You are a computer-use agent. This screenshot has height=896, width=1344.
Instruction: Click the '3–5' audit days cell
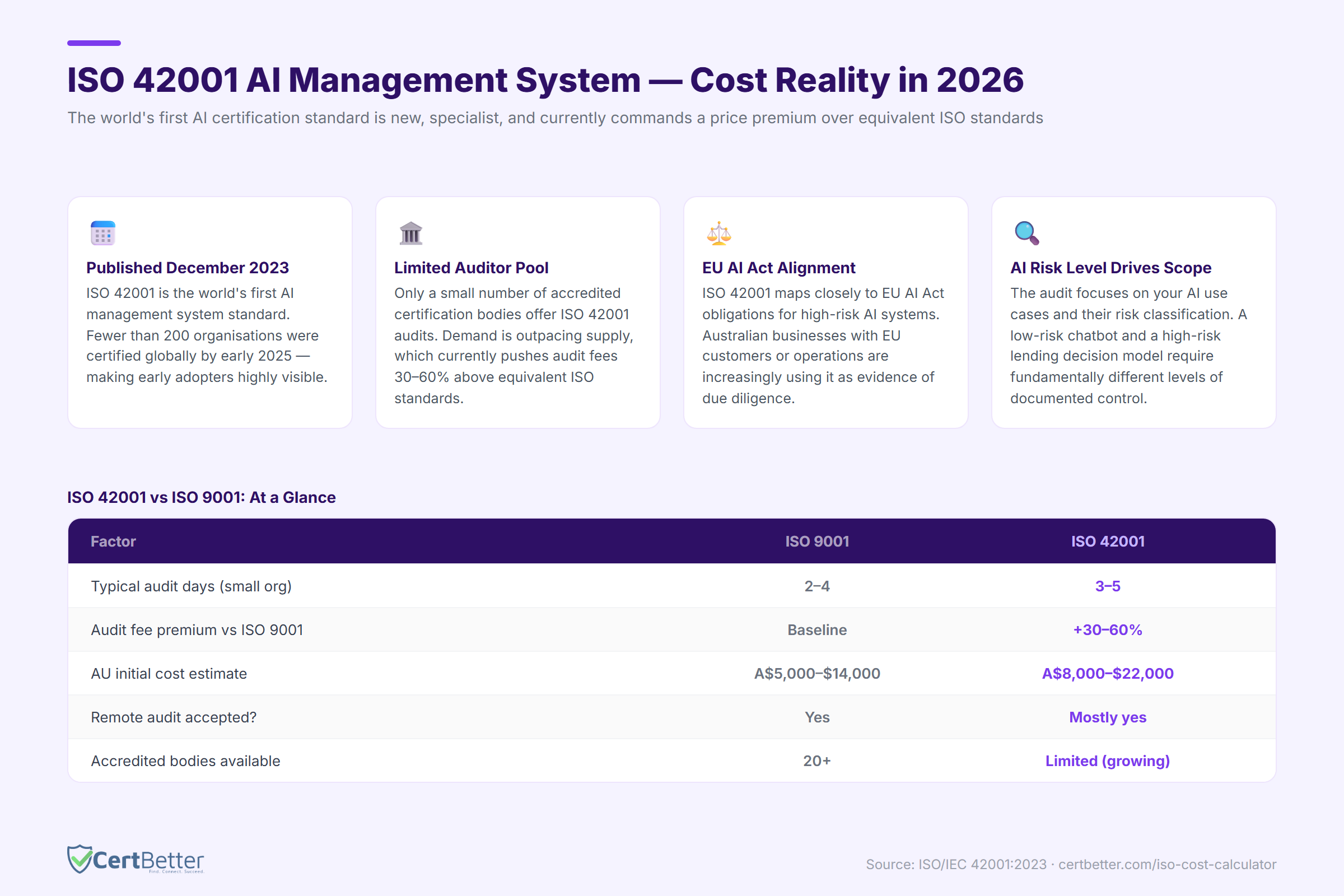point(1108,586)
